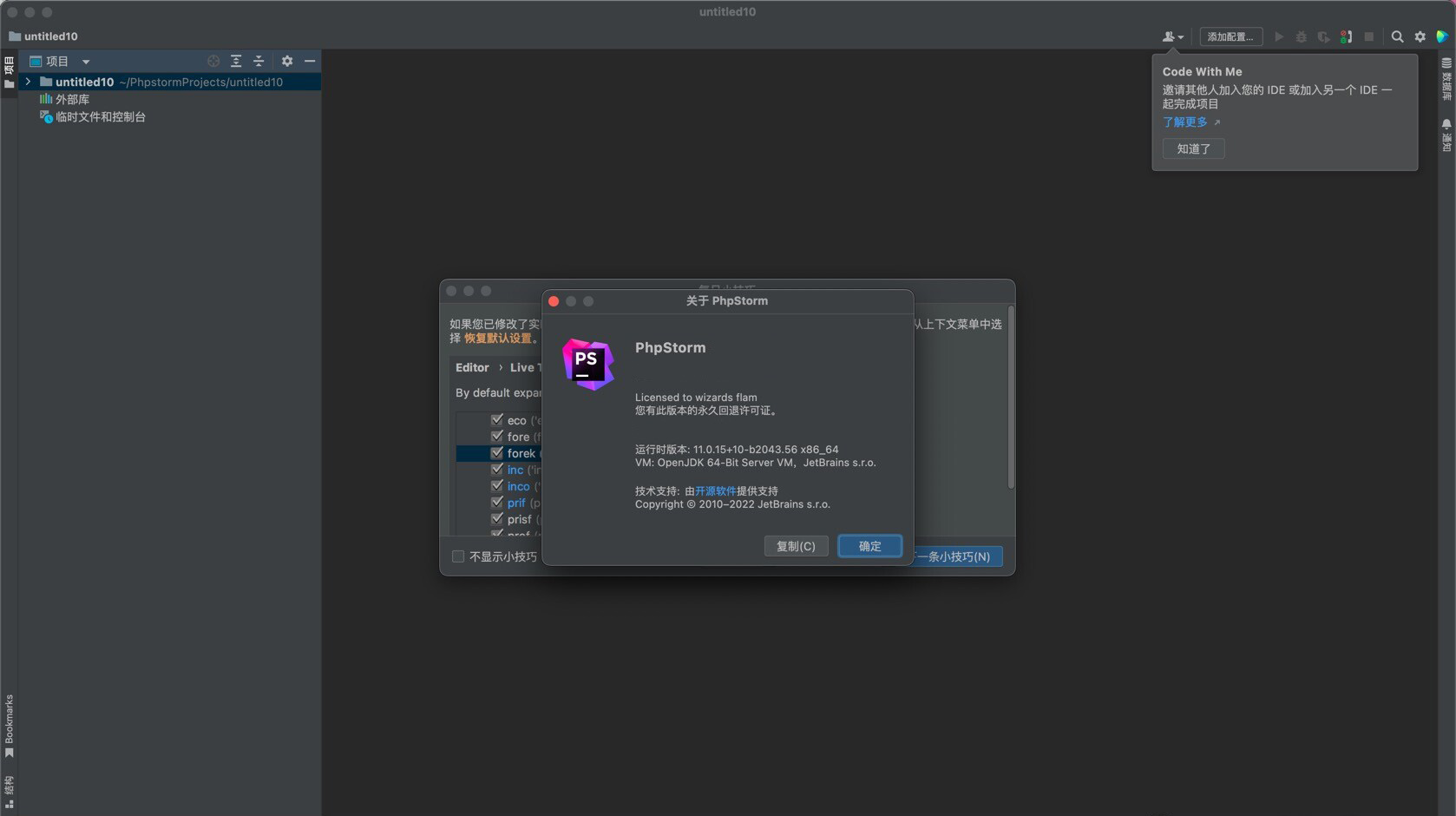Select opened file locate target icon
This screenshot has width=1456, height=816.
click(213, 61)
